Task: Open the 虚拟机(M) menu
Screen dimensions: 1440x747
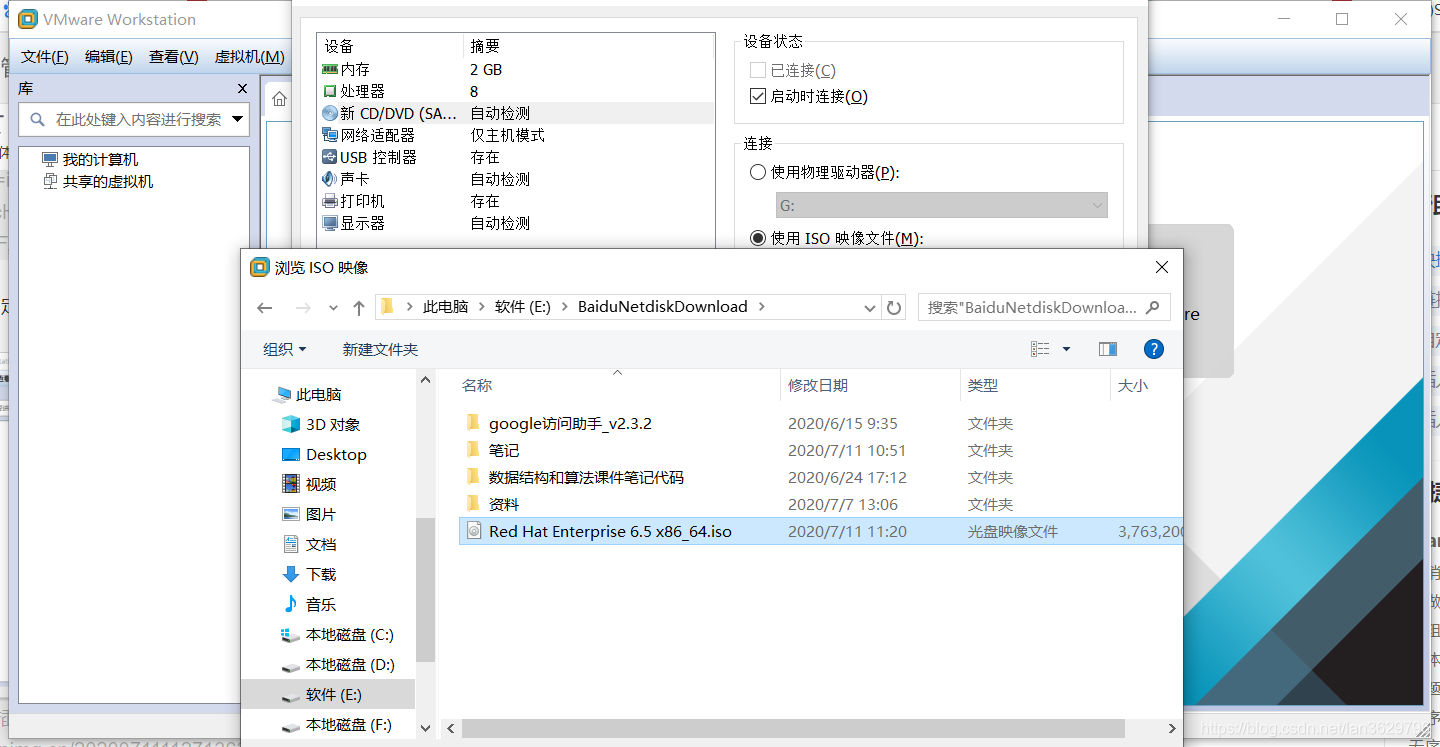Action: [250, 57]
